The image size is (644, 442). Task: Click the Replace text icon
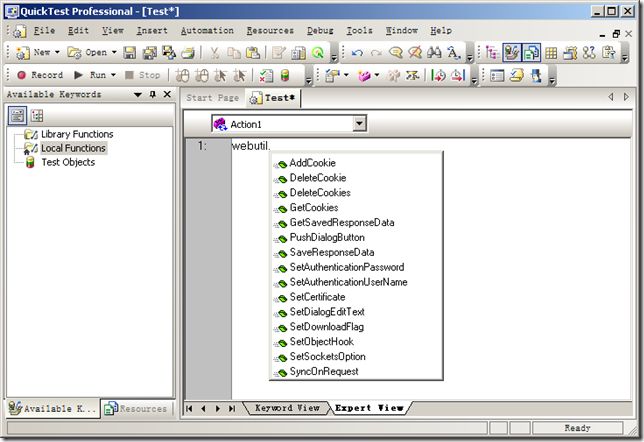453,53
